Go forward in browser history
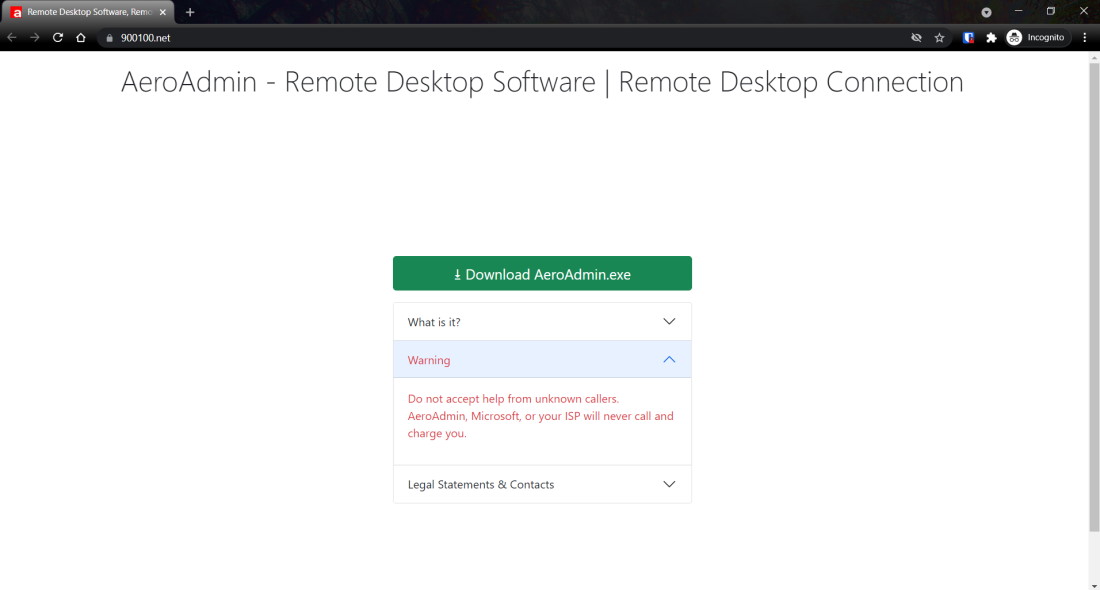The image size is (1100, 590). 34,38
